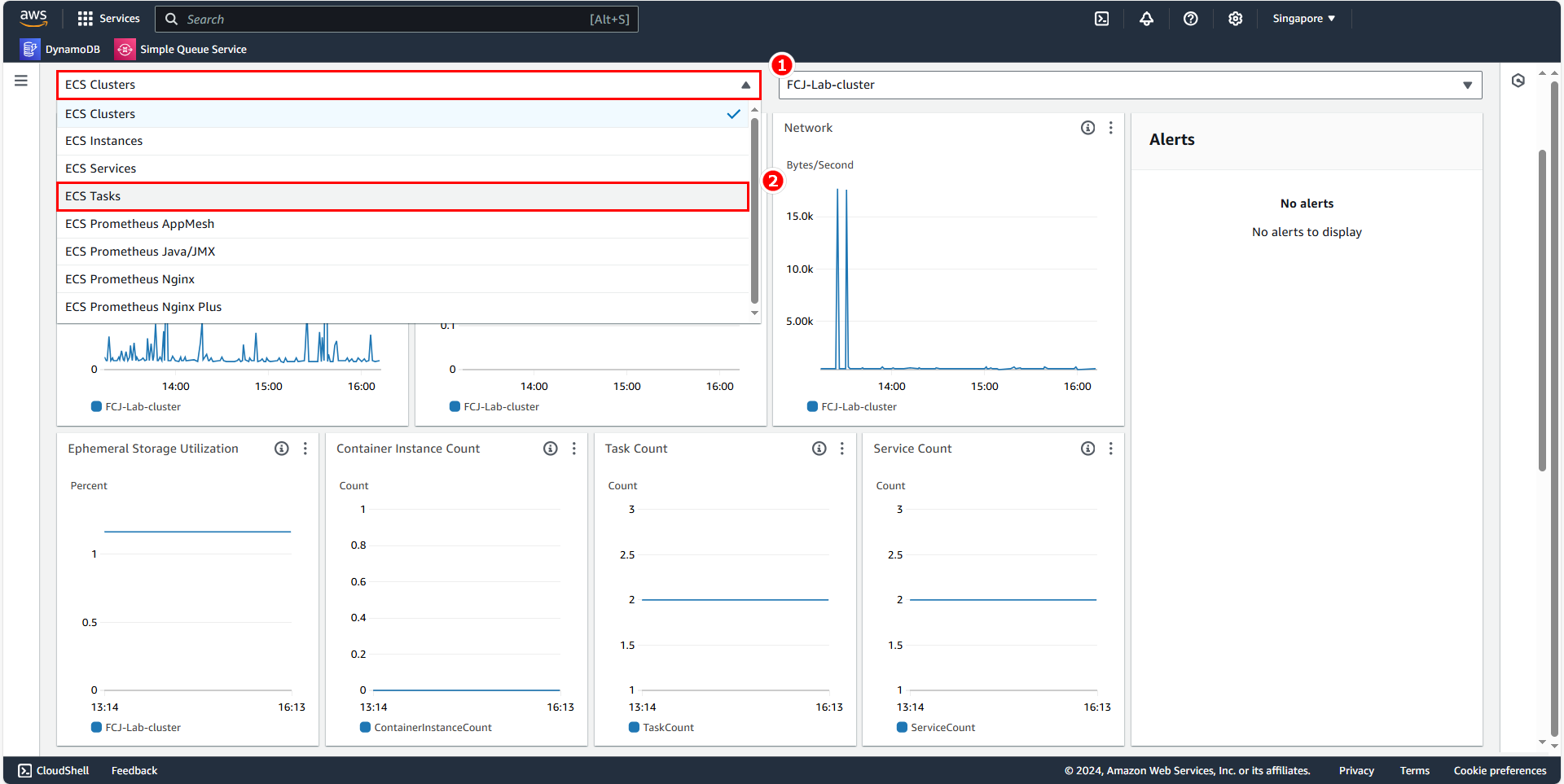Toggle ServiceCount legend series

tap(936, 727)
